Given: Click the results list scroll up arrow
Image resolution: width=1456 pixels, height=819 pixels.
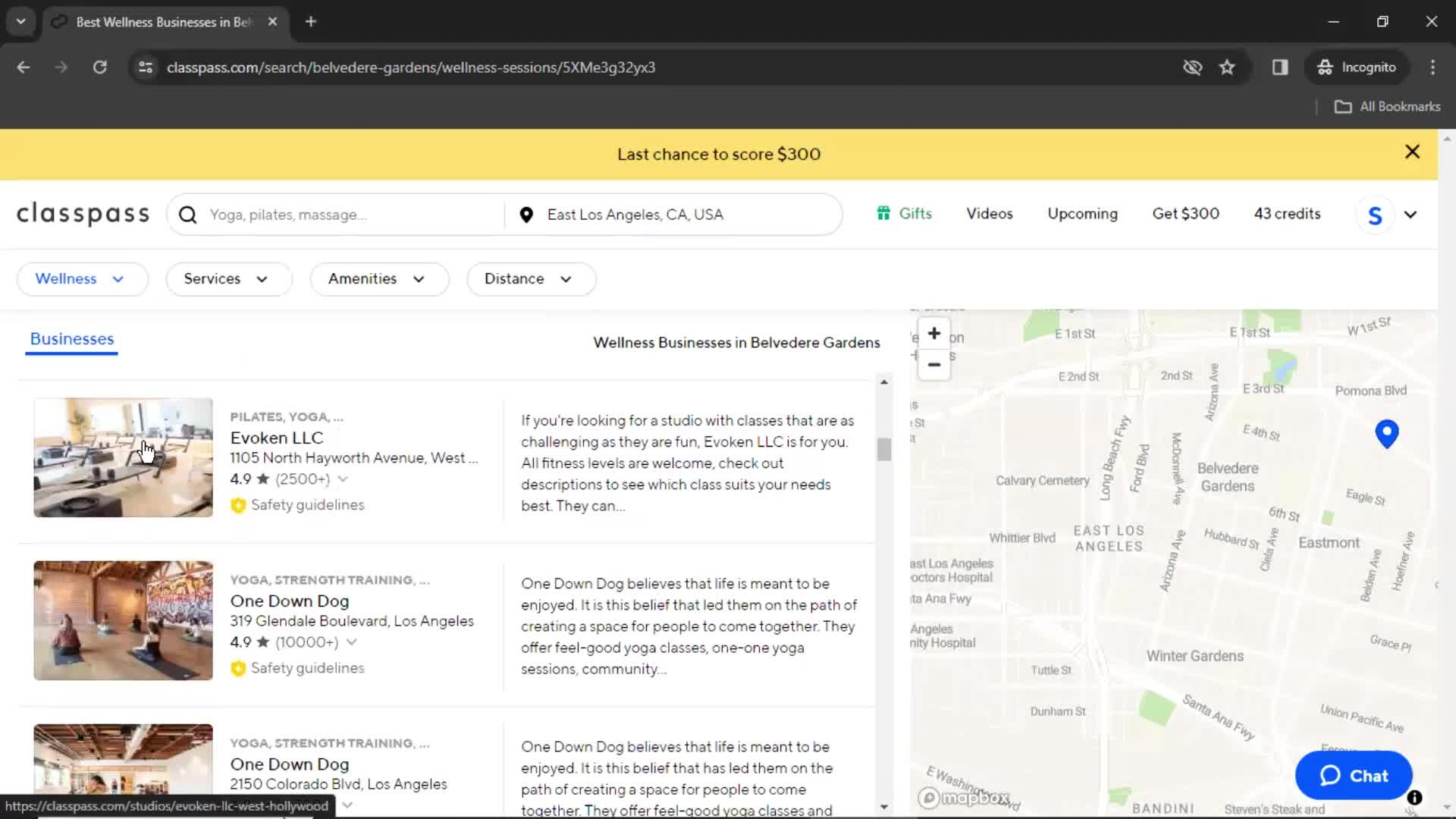Looking at the screenshot, I should [884, 382].
